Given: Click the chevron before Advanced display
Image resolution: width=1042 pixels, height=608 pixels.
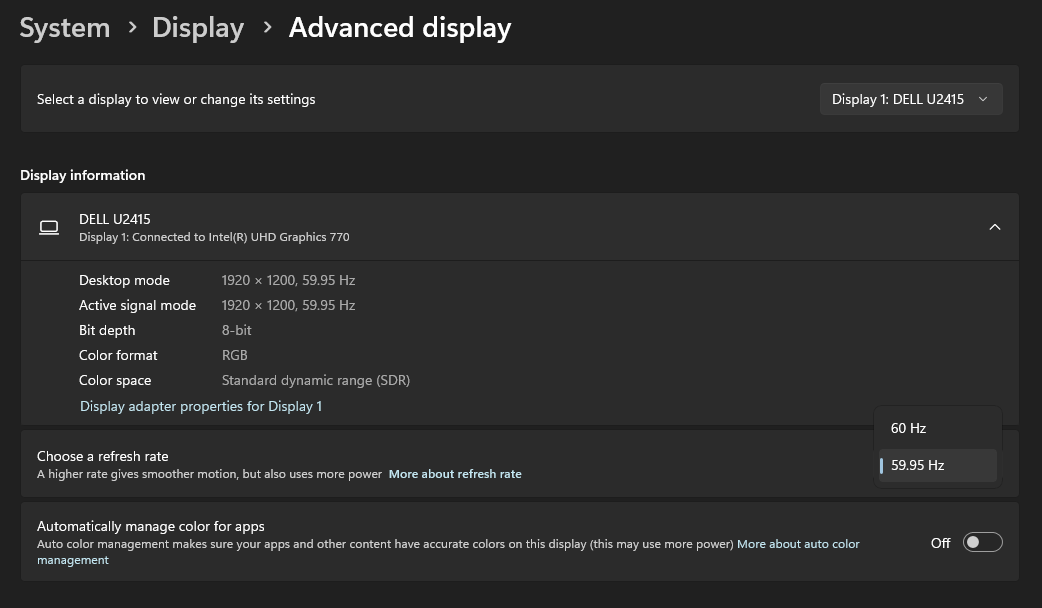Looking at the screenshot, I should tap(267, 28).
